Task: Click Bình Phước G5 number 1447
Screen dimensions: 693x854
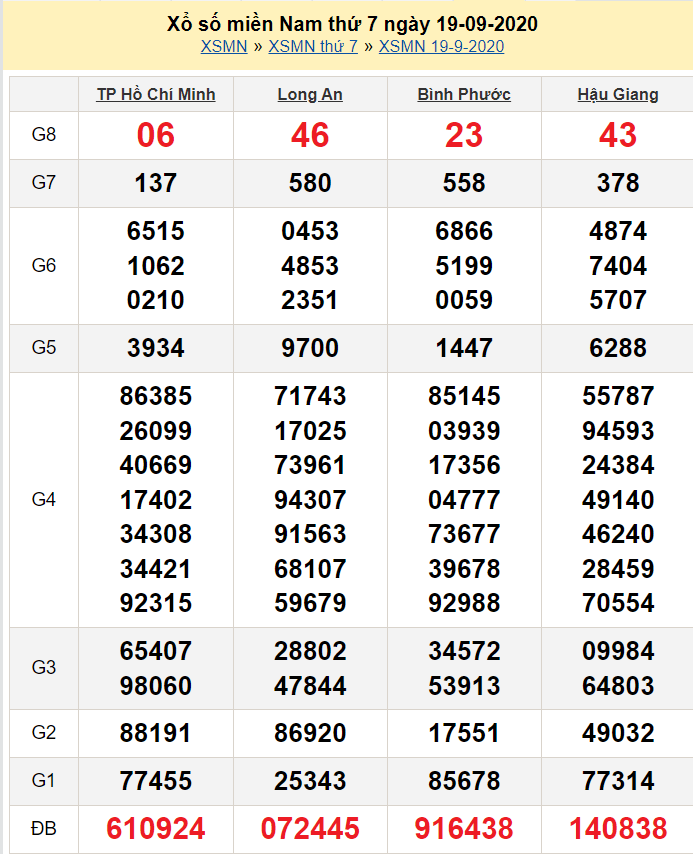Action: (464, 348)
